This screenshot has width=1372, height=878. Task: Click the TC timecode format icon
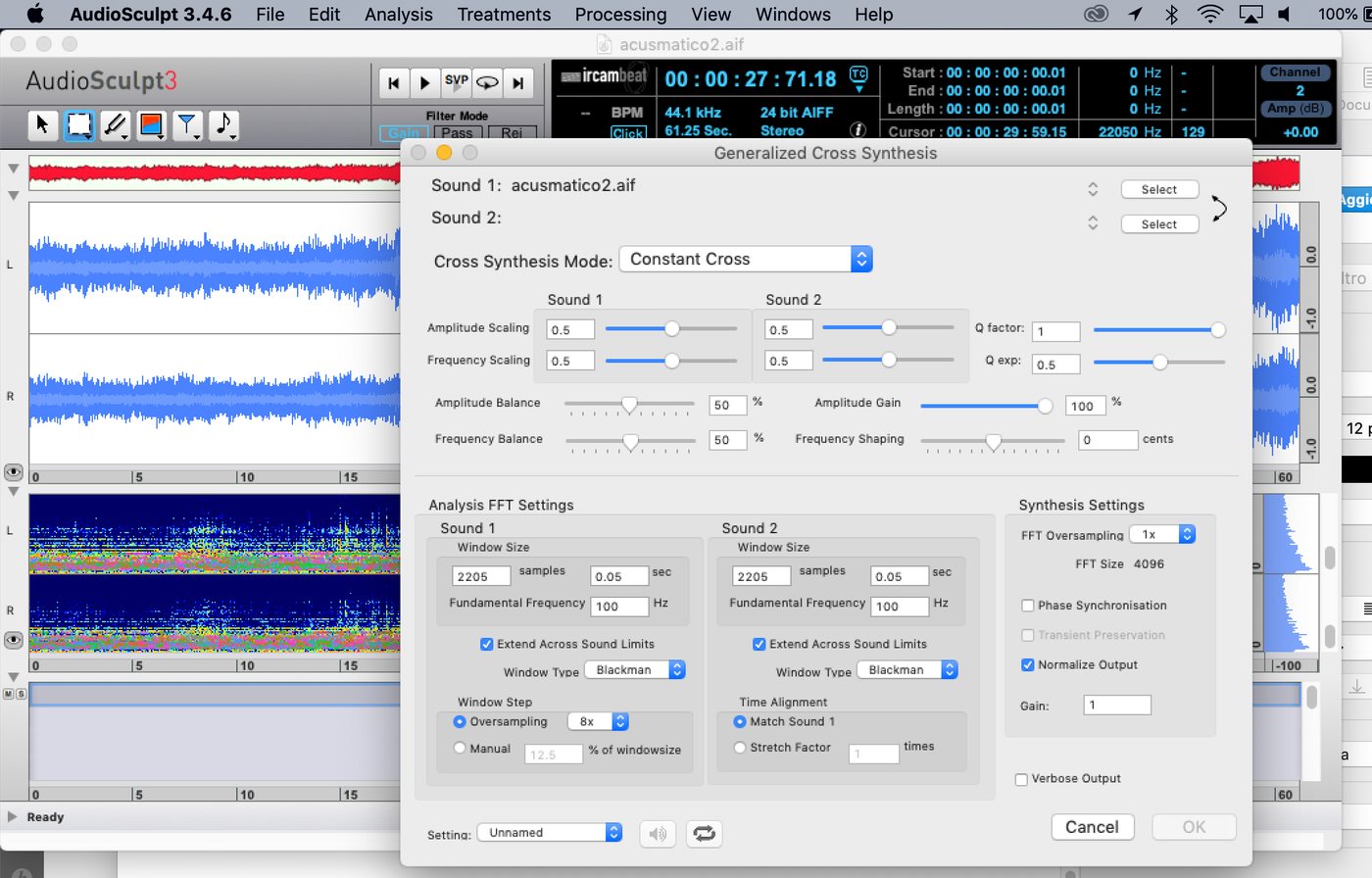[858, 77]
